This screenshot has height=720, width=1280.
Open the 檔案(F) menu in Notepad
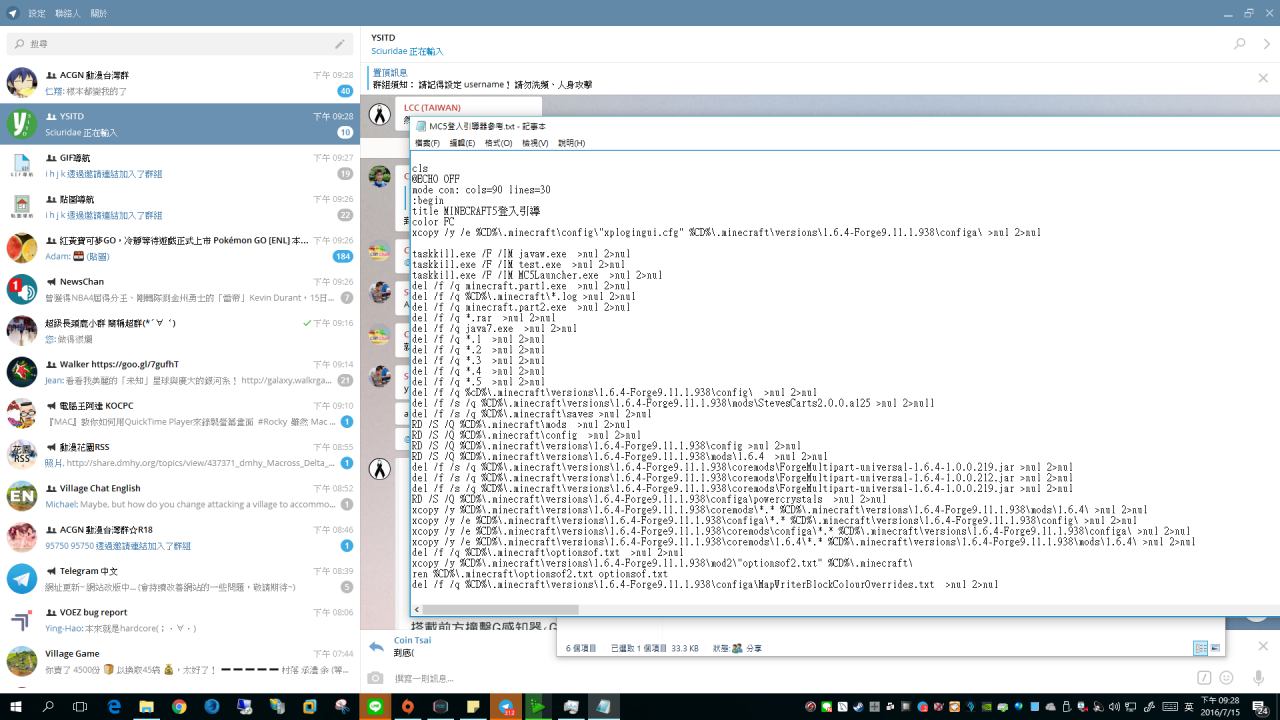pyautogui.click(x=427, y=143)
